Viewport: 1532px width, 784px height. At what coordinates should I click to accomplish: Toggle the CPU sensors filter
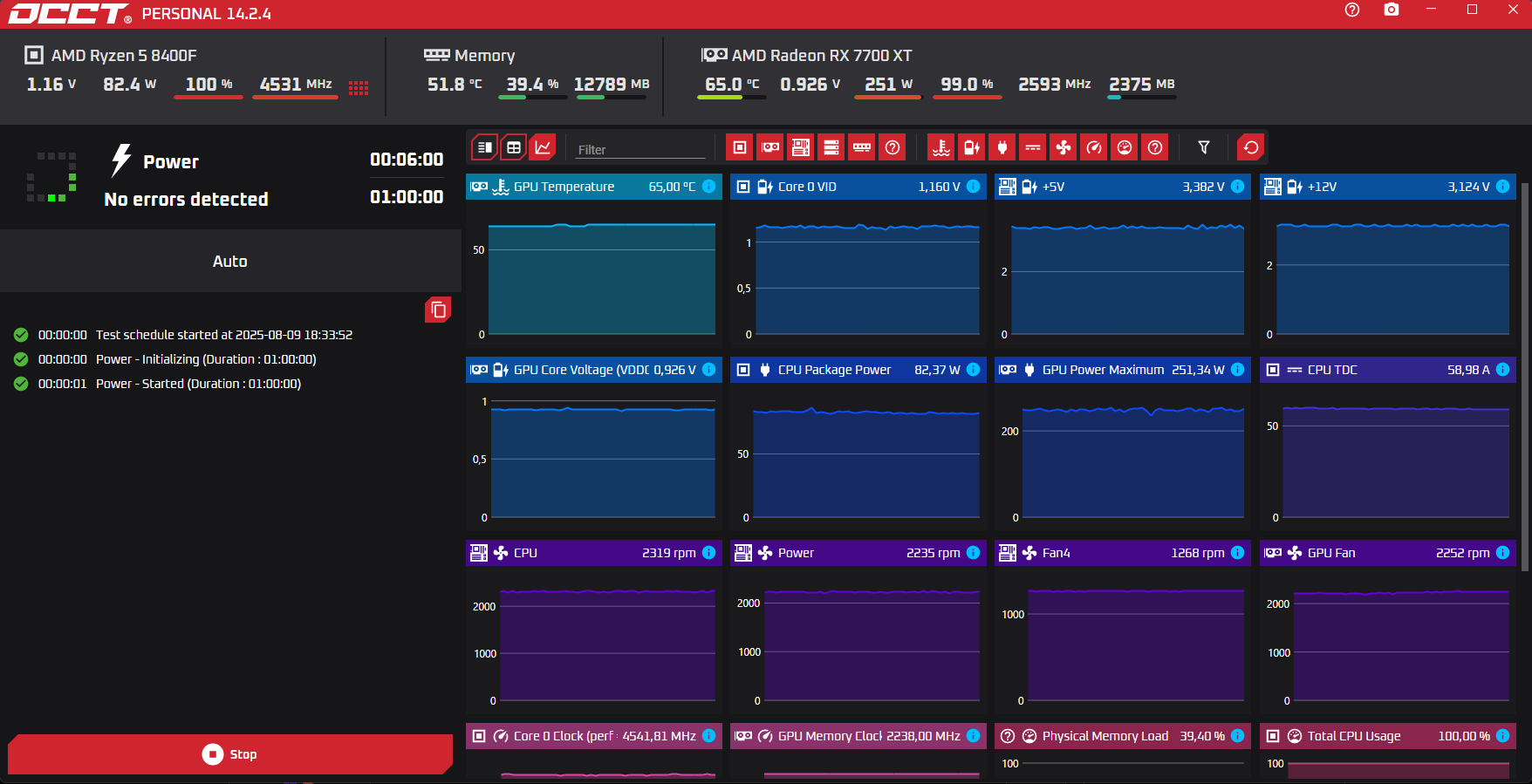coord(739,147)
